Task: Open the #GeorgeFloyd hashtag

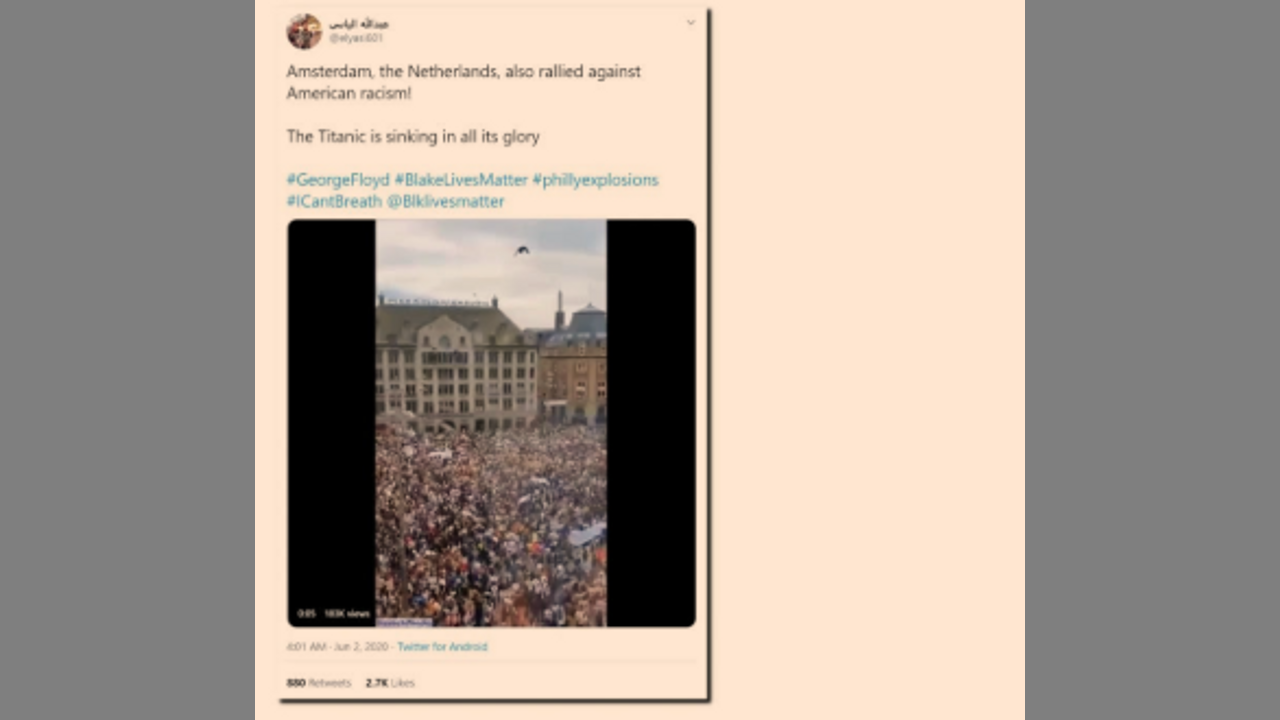Action: (x=338, y=180)
